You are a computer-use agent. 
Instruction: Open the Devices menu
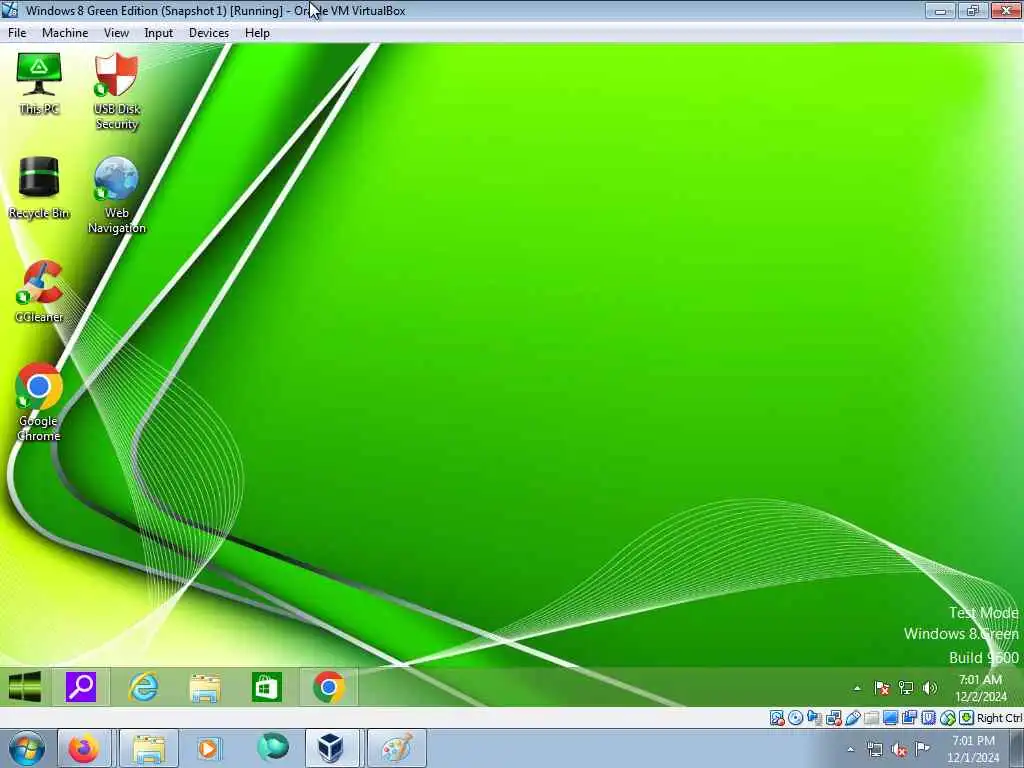(x=209, y=33)
